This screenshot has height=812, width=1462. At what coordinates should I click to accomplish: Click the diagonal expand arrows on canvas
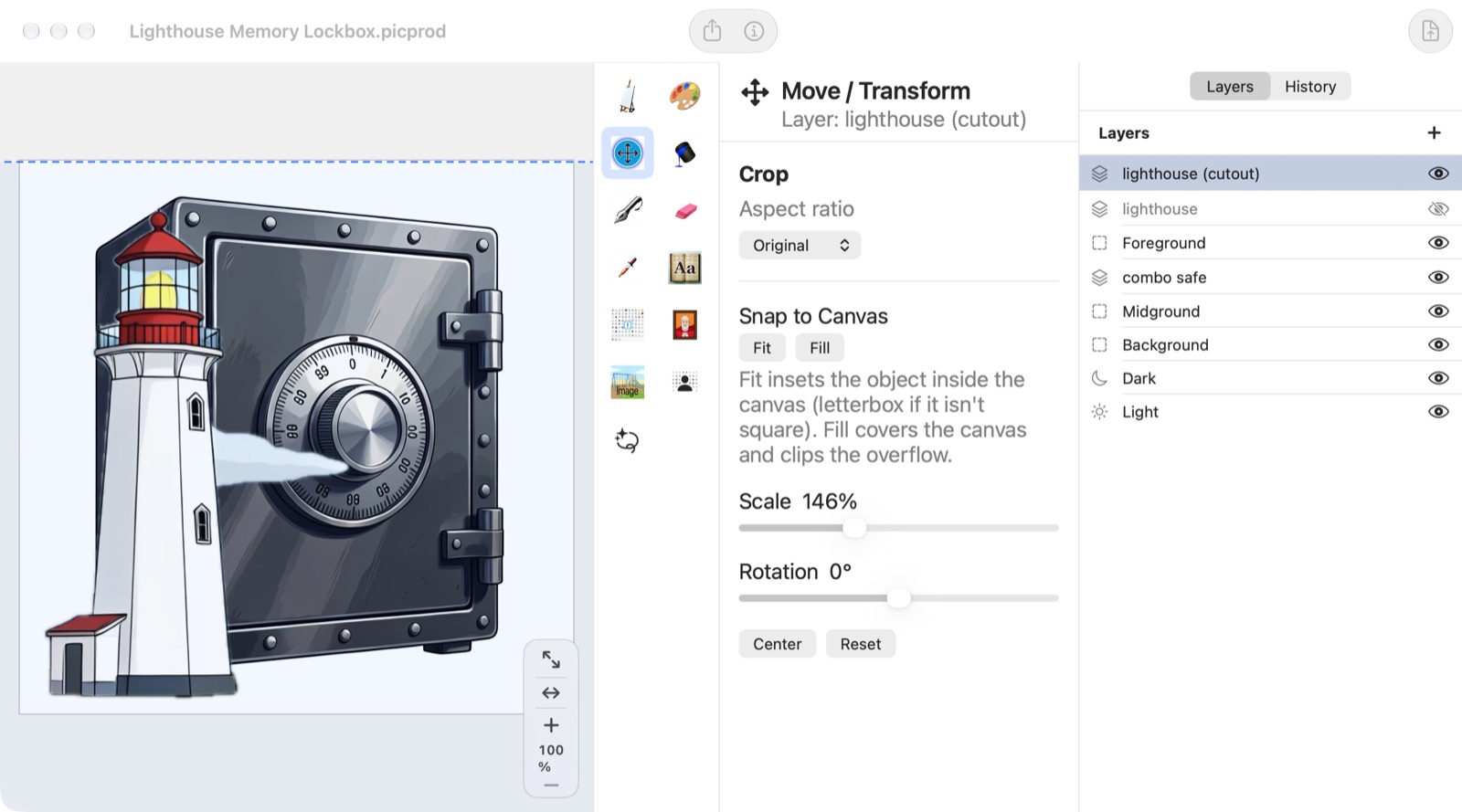[x=551, y=659]
